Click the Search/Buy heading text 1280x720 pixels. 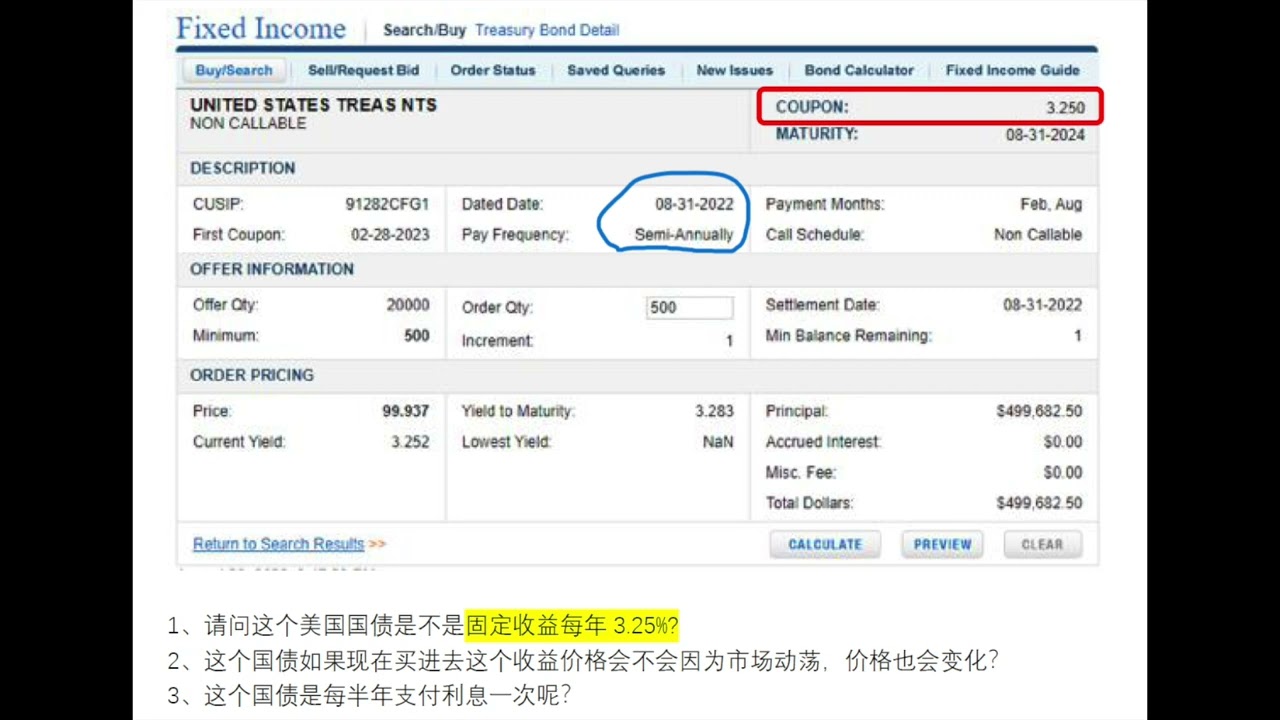425,30
